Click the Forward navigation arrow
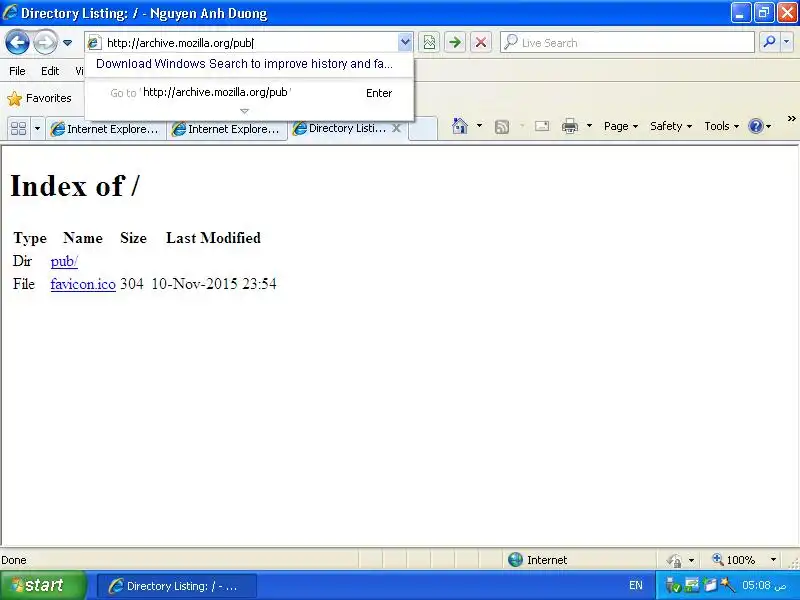This screenshot has width=800, height=600. point(45,42)
